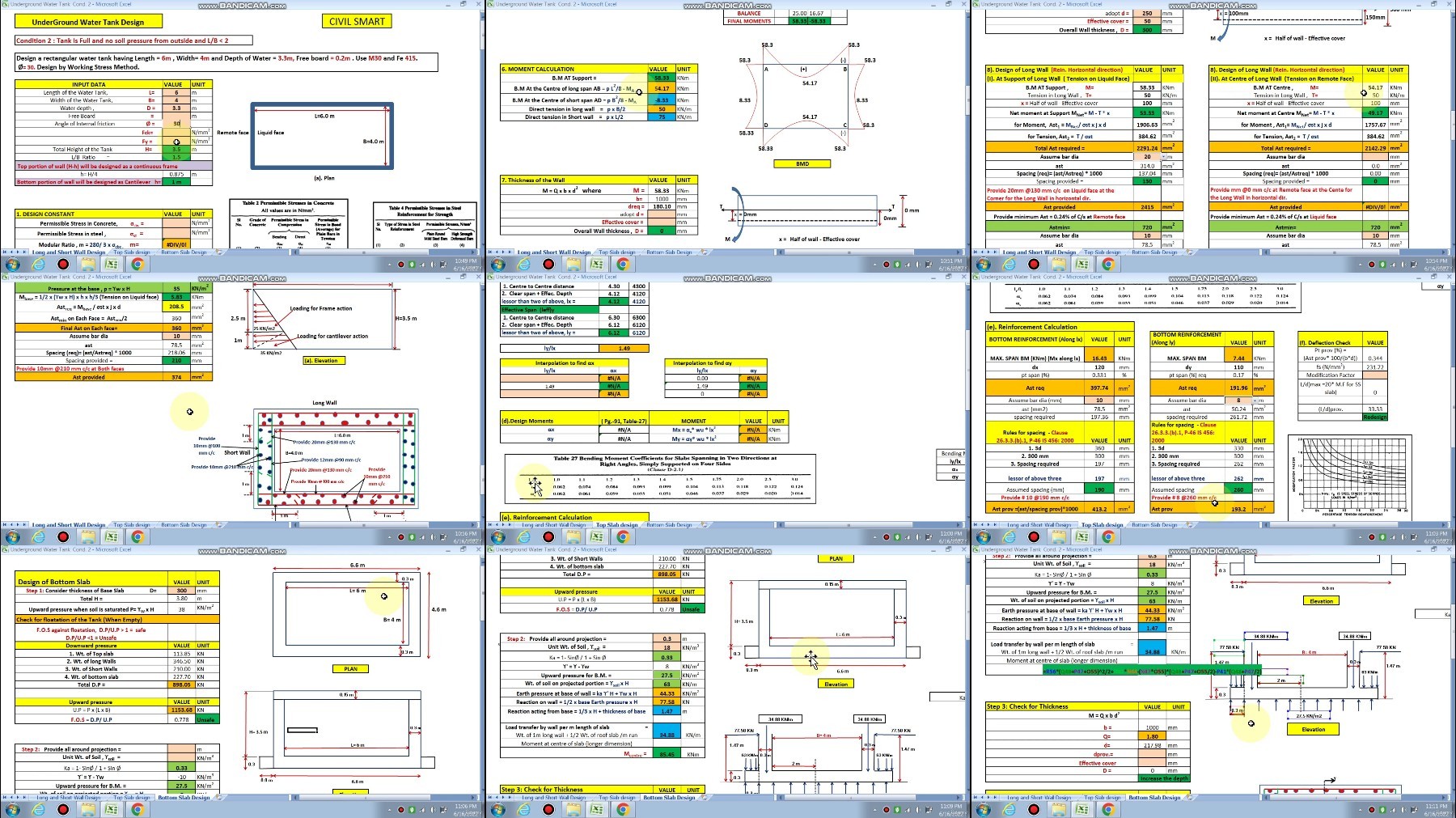Click first-sheet navigation arrow in UnderGround Water Tank Design frame

tap(5, 252)
